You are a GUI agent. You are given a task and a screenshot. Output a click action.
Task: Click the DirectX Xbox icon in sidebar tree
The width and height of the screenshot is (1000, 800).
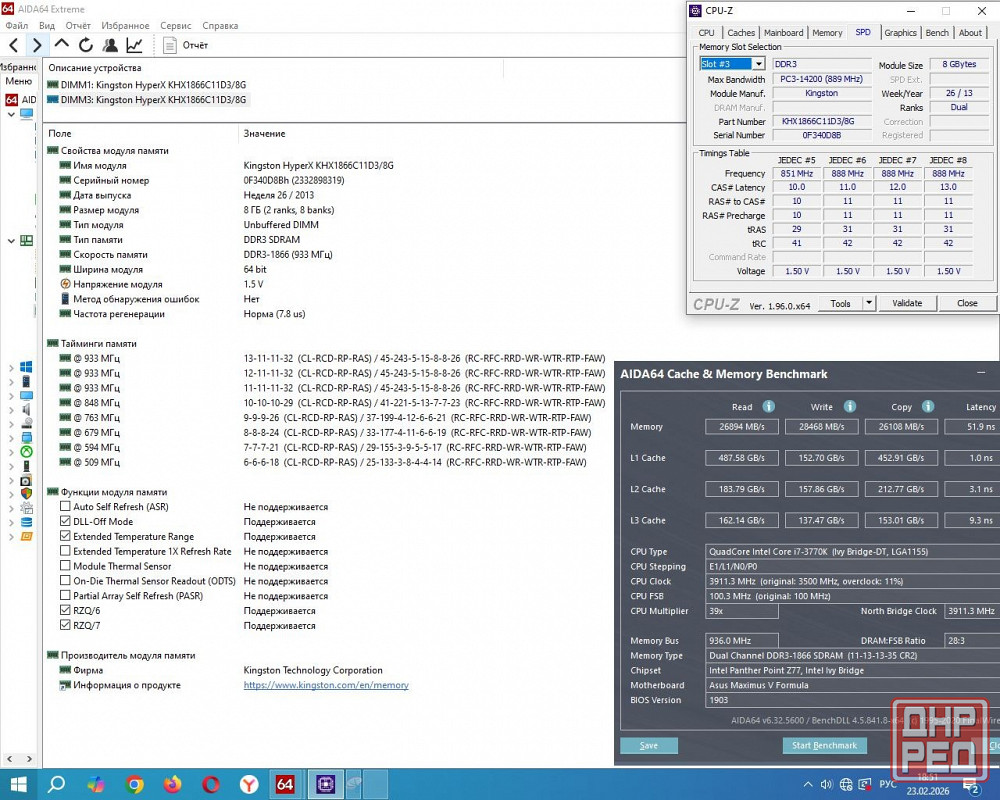[26, 451]
